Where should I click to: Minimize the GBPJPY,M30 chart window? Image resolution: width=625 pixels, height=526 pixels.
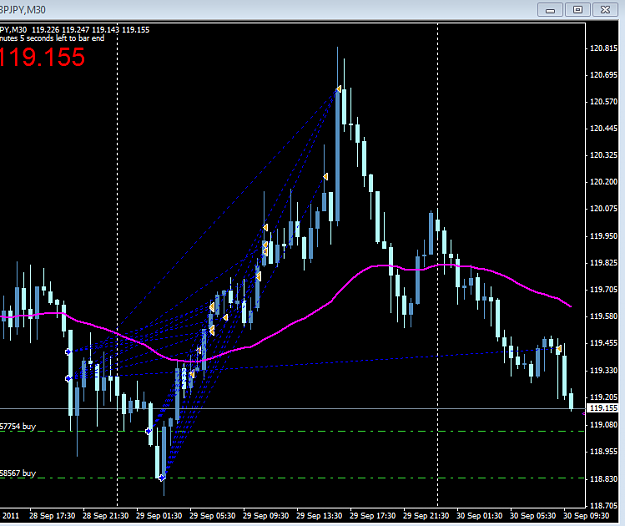click(550, 10)
